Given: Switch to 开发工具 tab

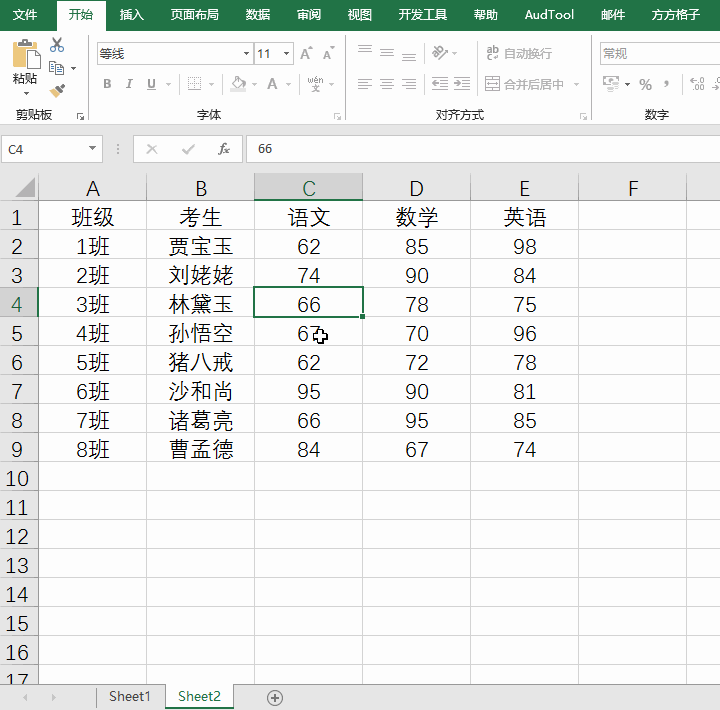Looking at the screenshot, I should click(x=422, y=15).
